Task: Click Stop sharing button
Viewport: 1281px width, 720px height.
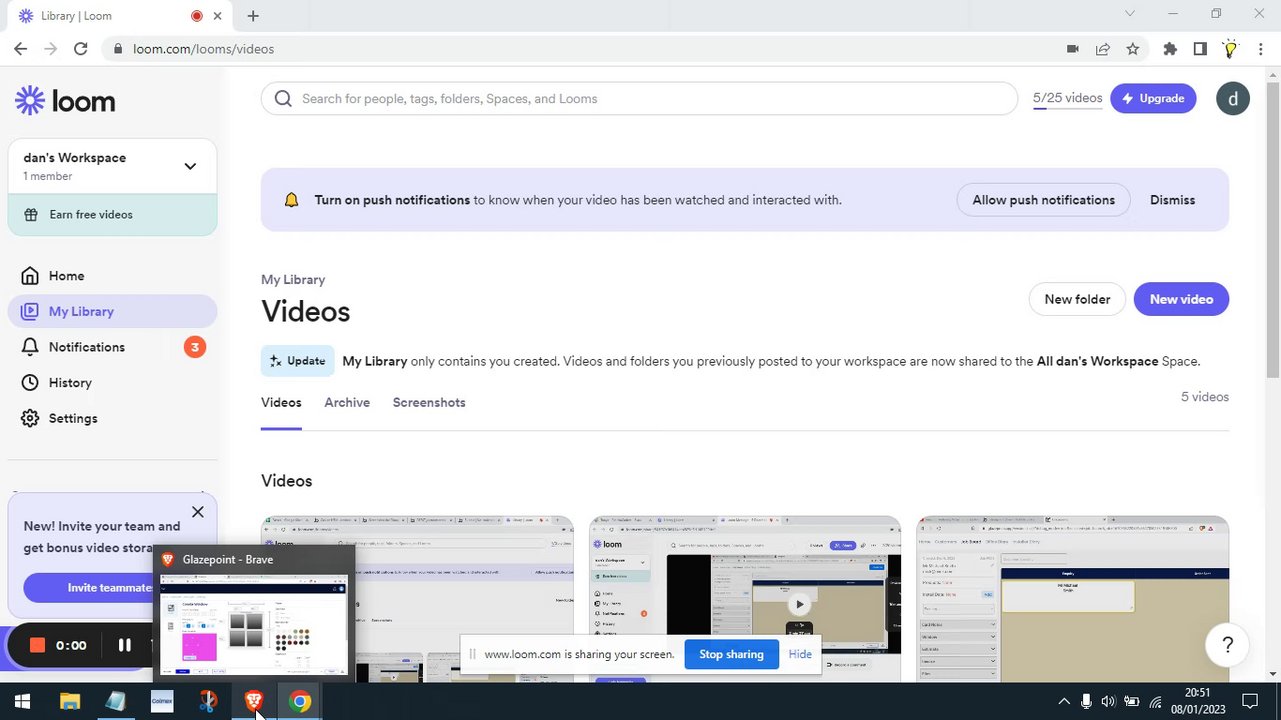Action: tap(731, 654)
